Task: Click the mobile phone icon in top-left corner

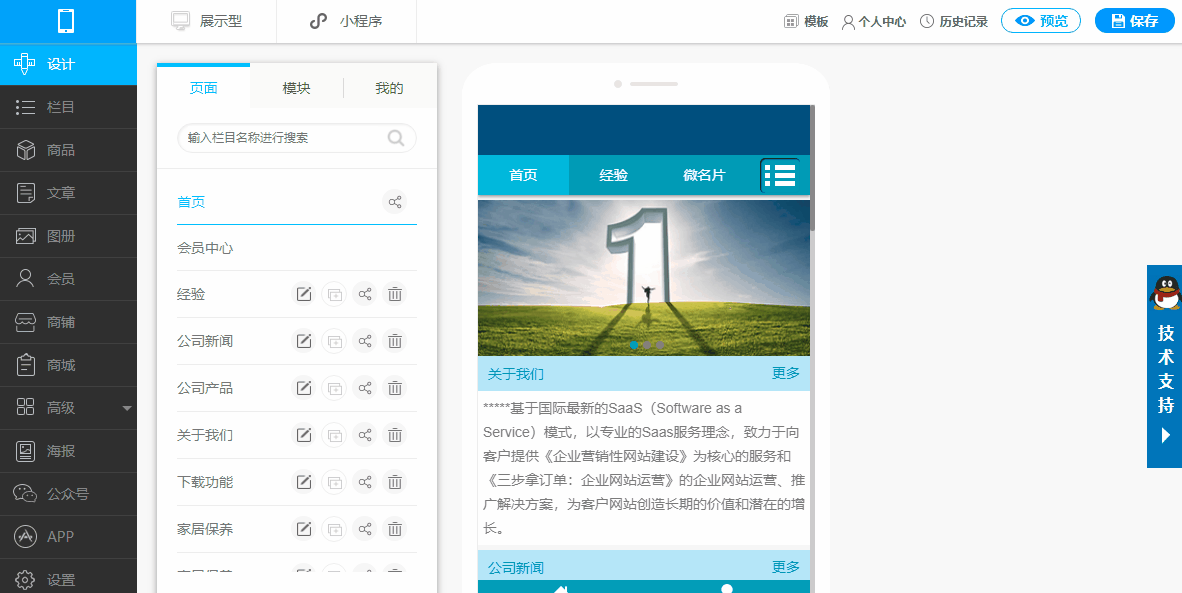Action: click(66, 21)
